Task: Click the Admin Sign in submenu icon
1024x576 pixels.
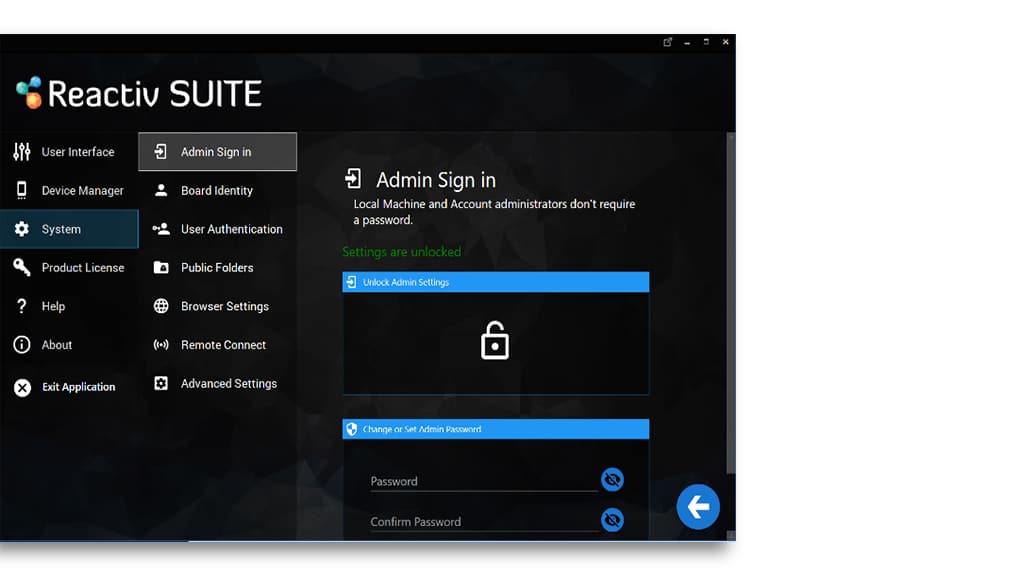Action: click(160, 152)
